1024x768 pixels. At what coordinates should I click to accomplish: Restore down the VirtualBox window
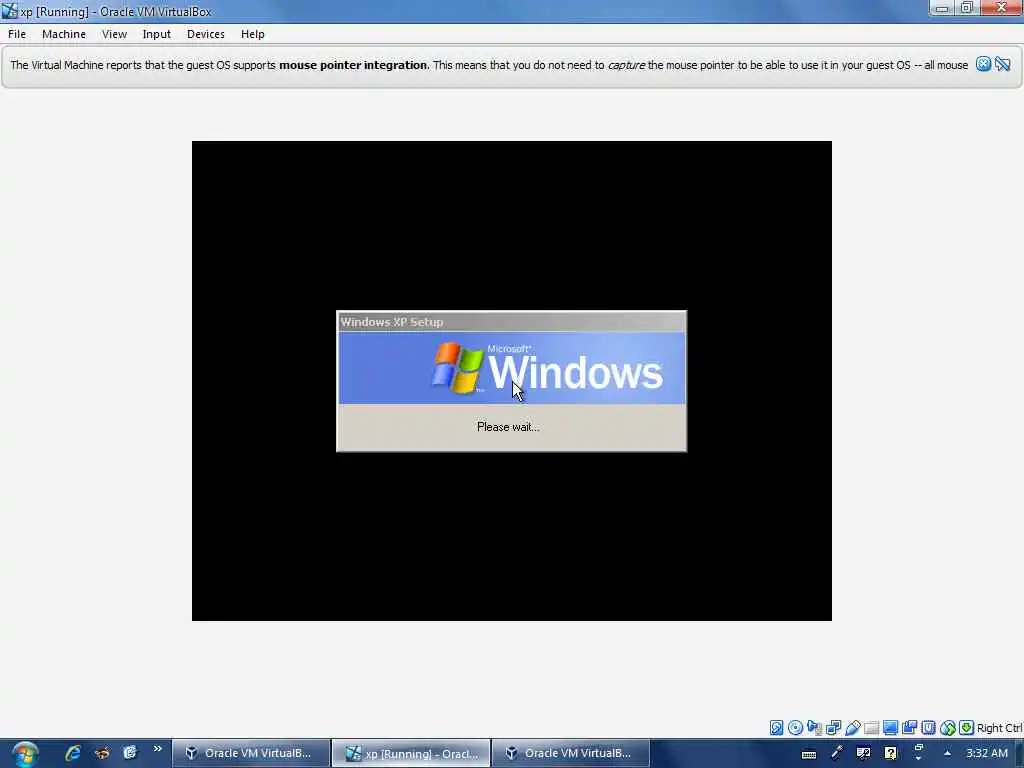967,8
